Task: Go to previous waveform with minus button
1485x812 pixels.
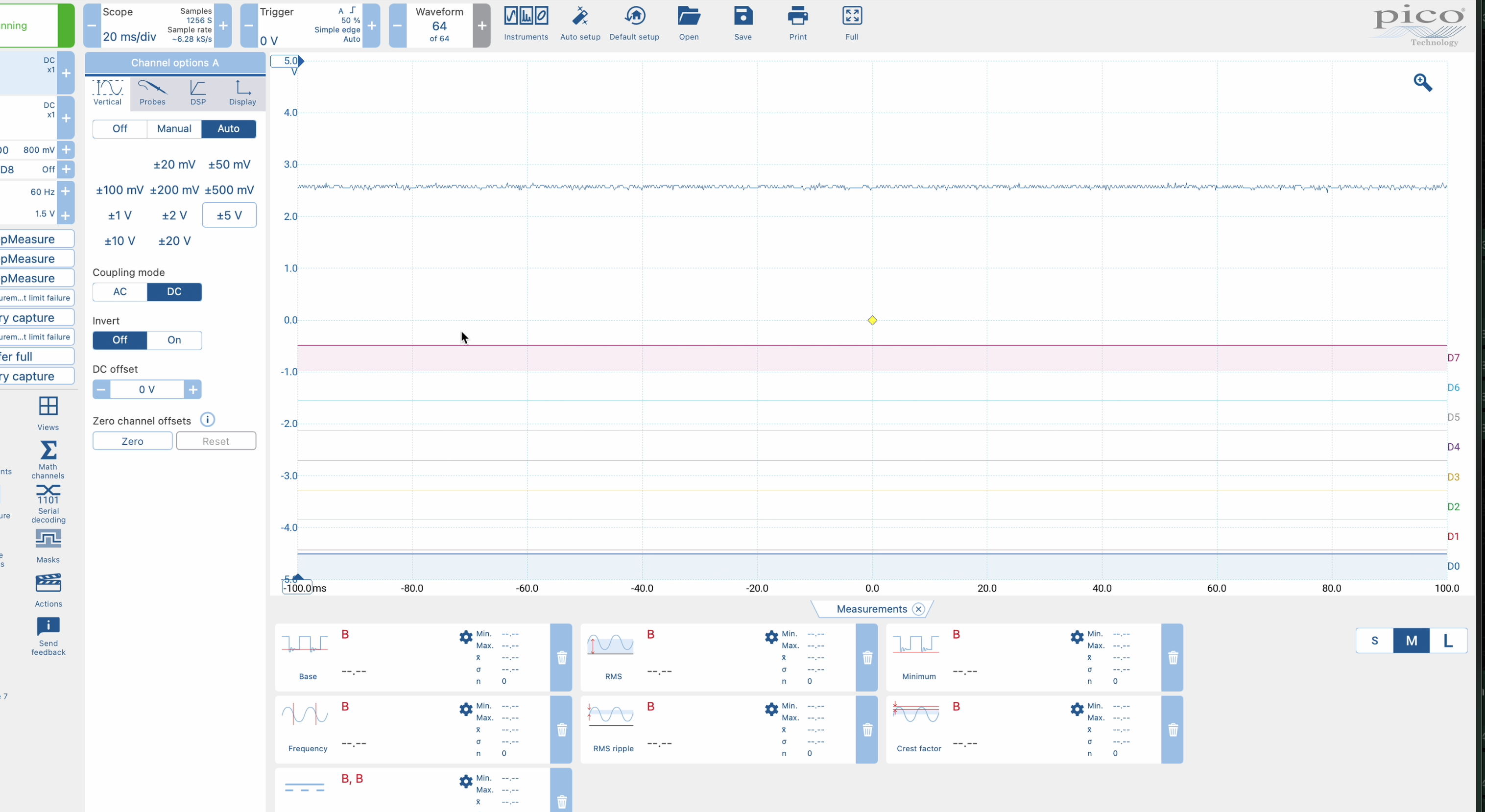Action: pos(397,25)
